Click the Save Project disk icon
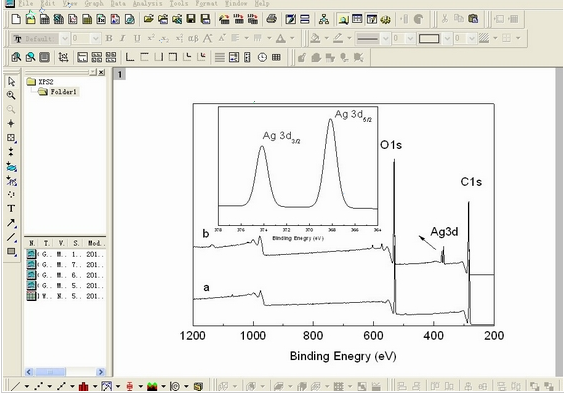 point(191,19)
